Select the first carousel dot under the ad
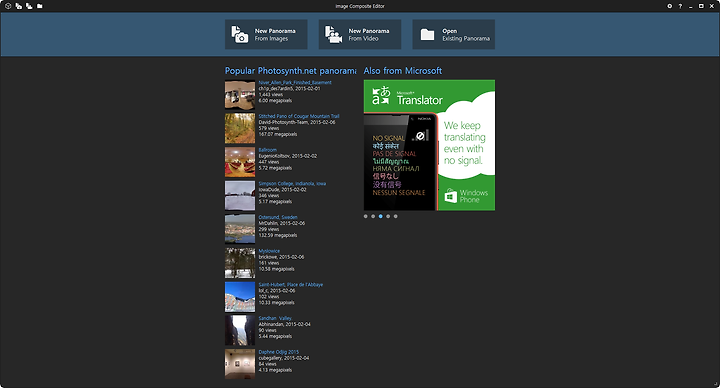 (366, 216)
